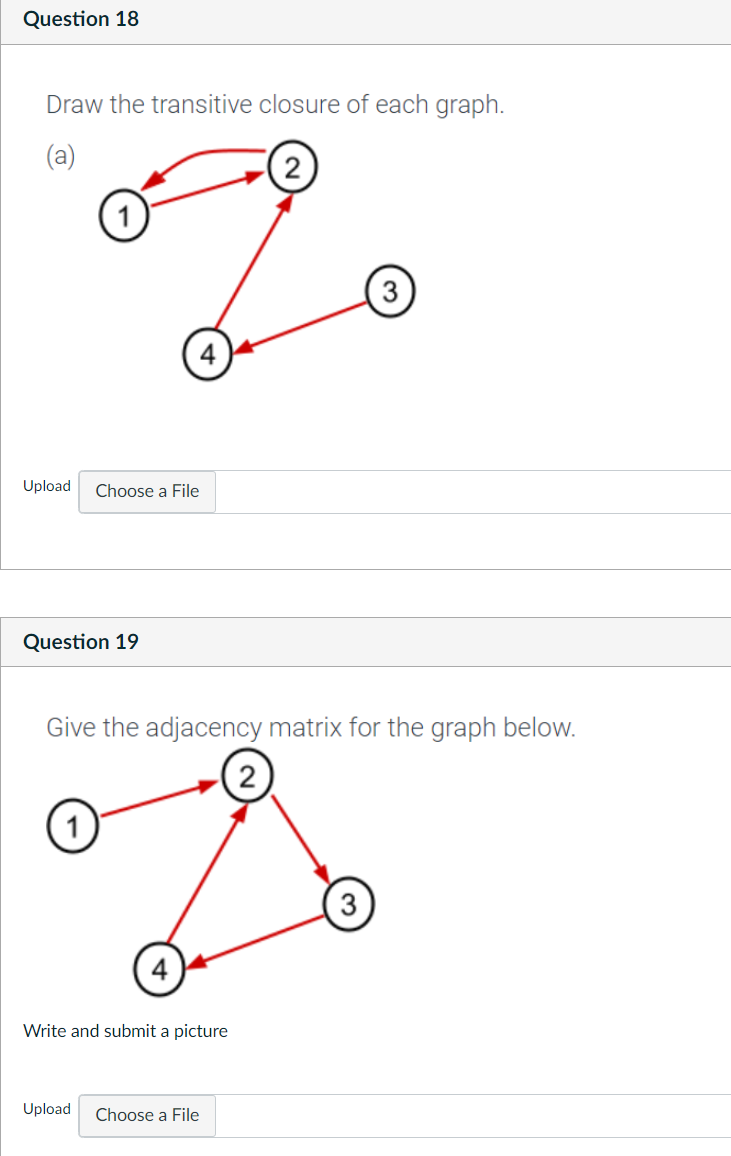Select the Question 18 header

(81, 18)
